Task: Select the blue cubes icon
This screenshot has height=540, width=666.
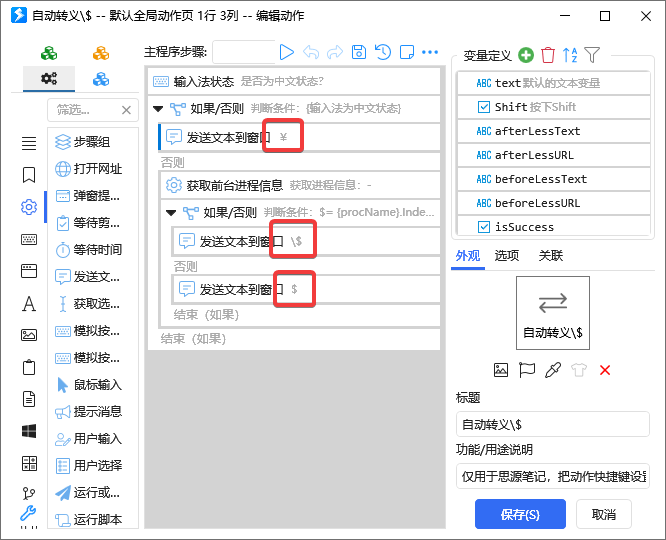Action: pyautogui.click(x=101, y=79)
